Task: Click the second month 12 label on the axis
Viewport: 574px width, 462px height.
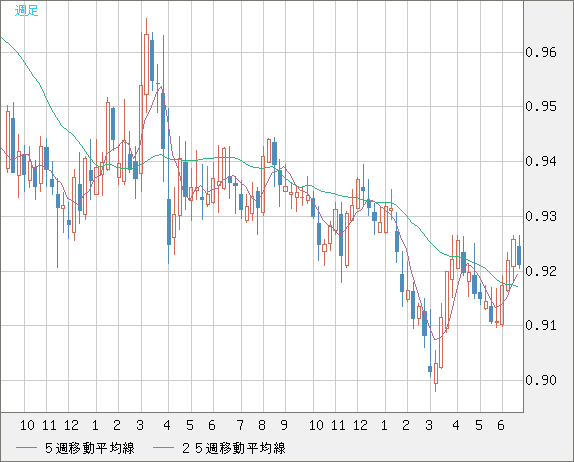Action: coord(360,425)
